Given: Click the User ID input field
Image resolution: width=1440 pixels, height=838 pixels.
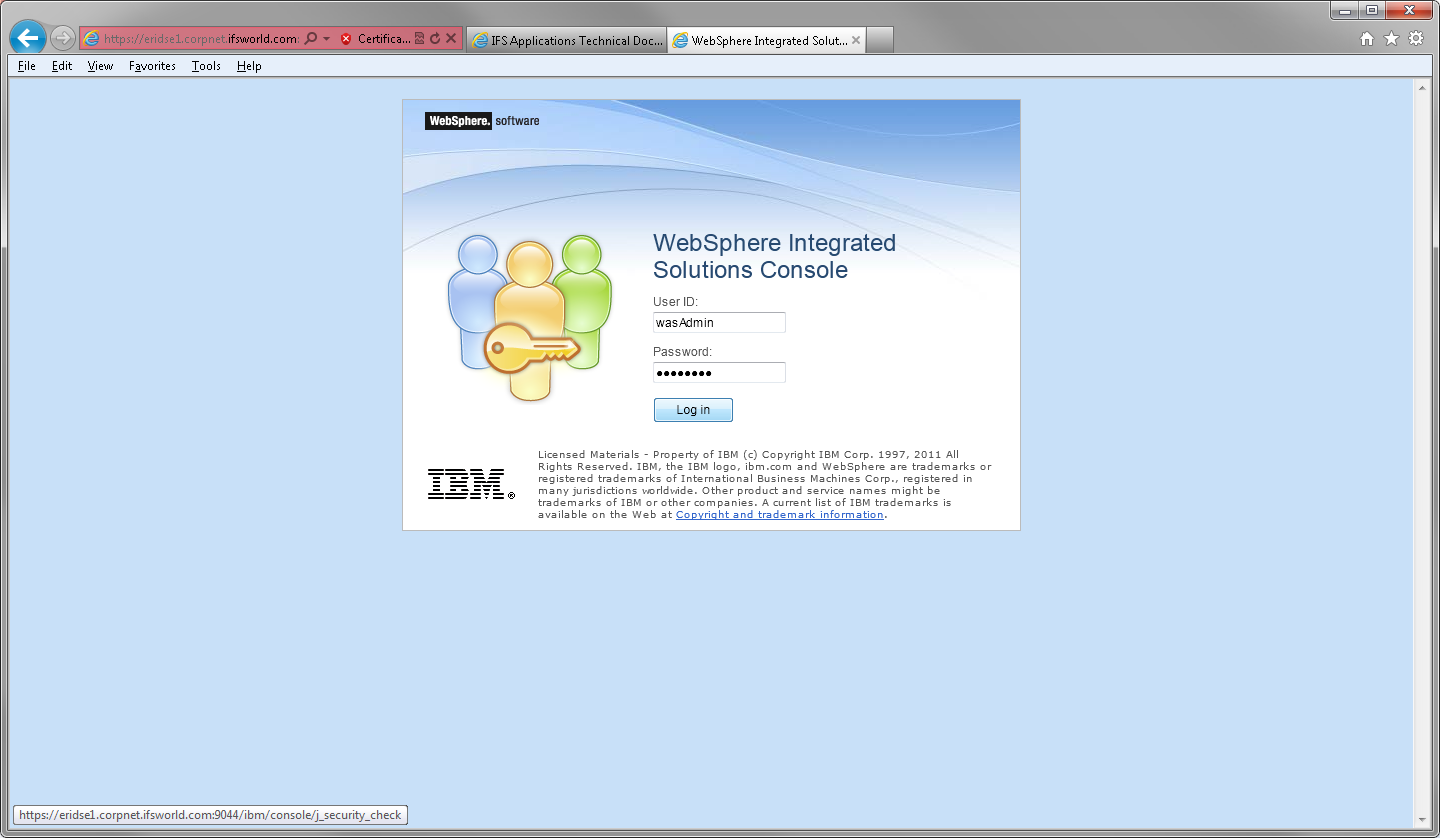Looking at the screenshot, I should coord(719,322).
